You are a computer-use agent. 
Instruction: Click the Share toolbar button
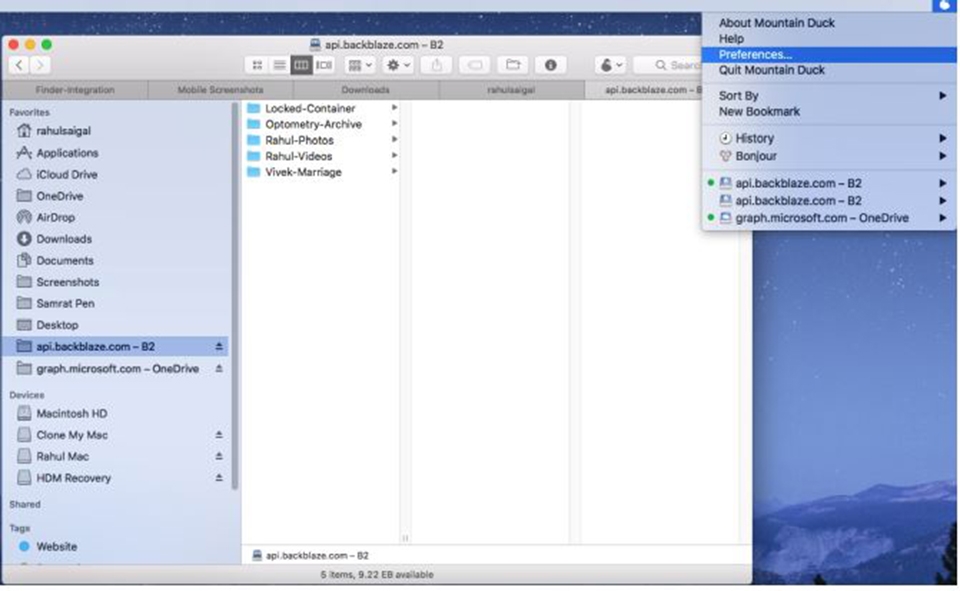[437, 65]
